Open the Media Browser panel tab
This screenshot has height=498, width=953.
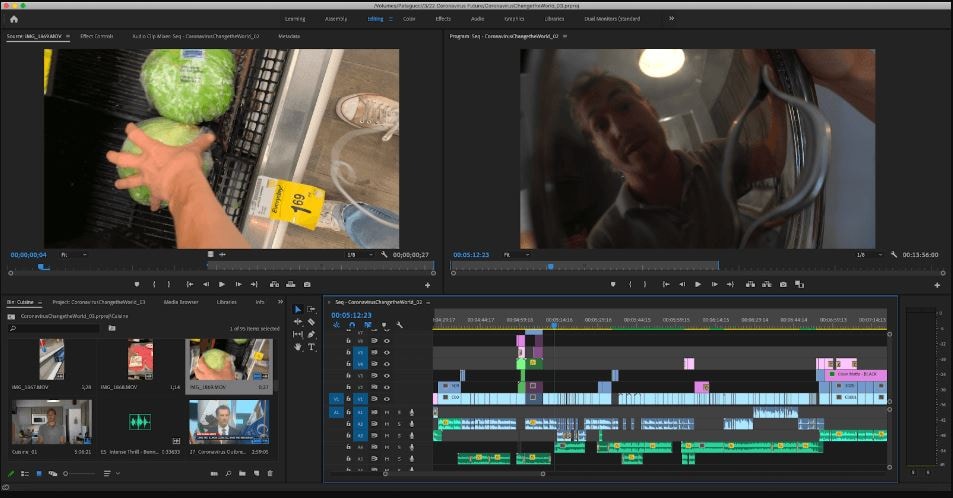(x=181, y=301)
